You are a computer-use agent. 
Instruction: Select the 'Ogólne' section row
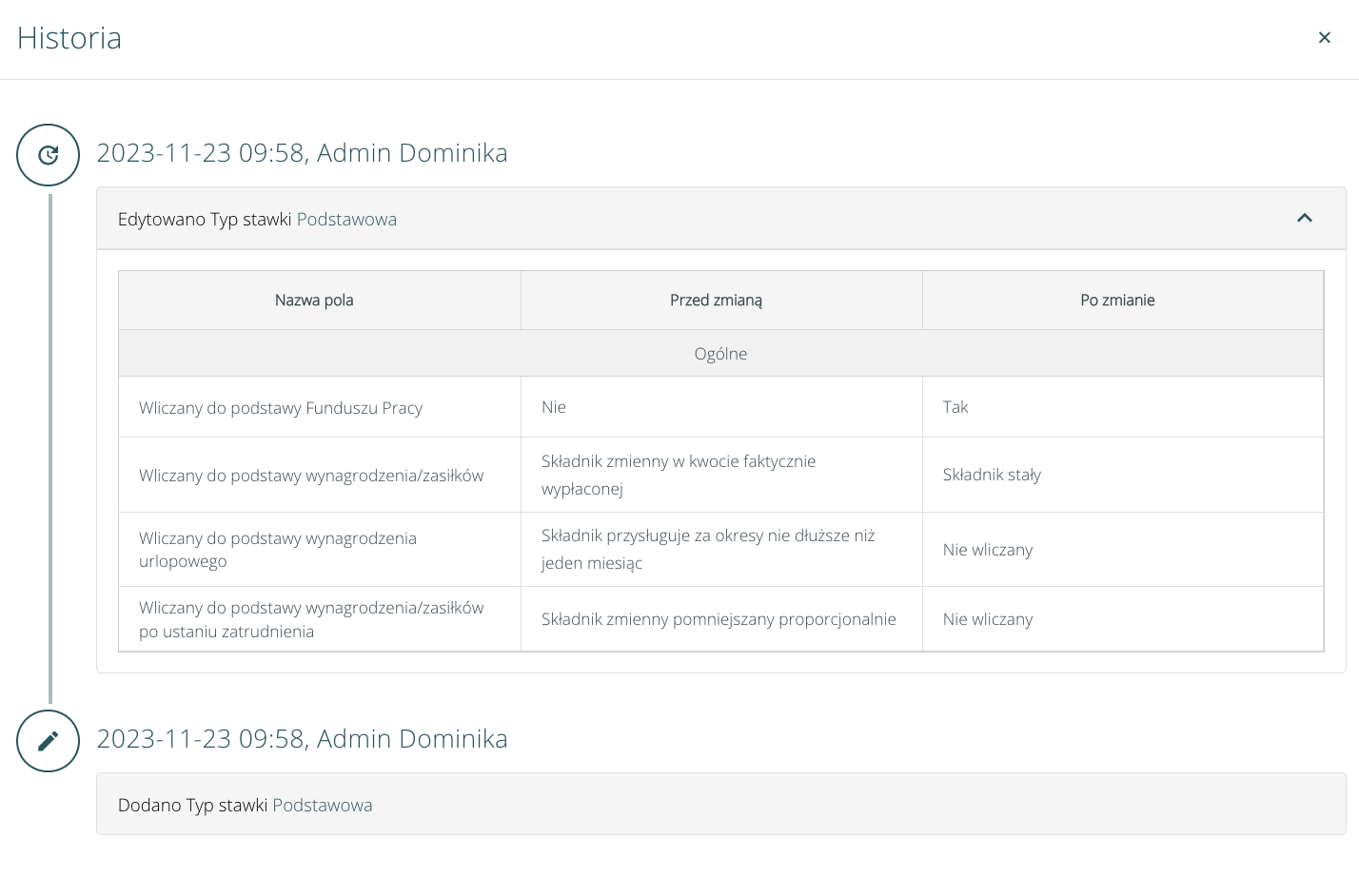720,354
